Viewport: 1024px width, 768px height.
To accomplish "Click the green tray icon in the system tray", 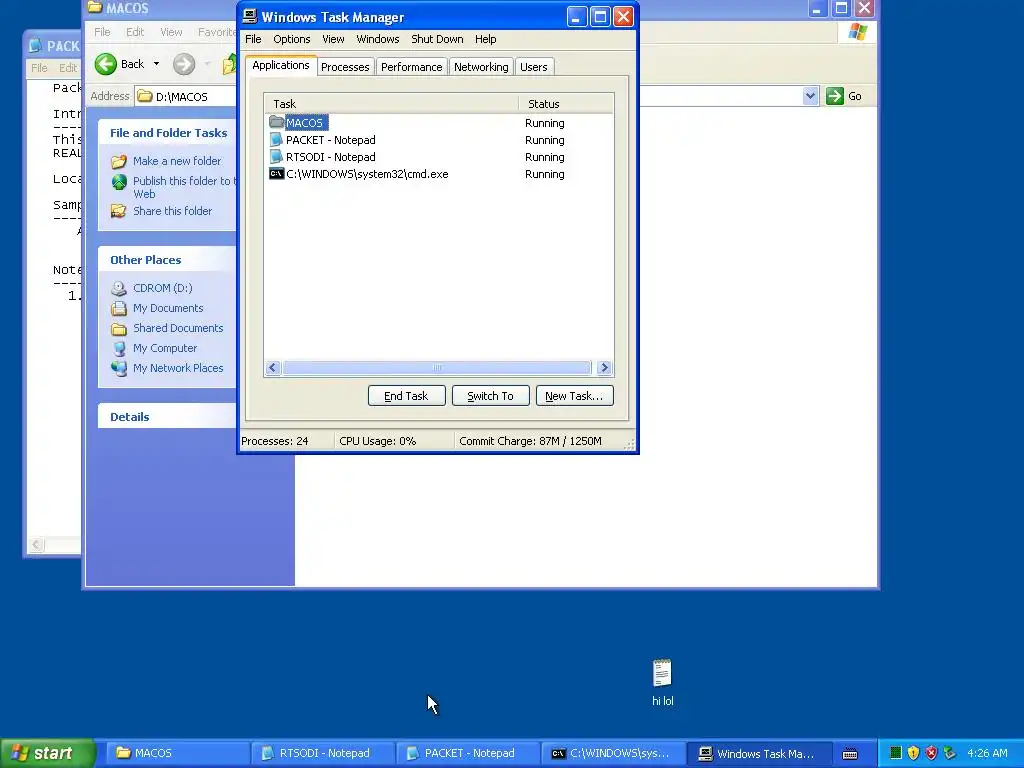I will [x=896, y=753].
